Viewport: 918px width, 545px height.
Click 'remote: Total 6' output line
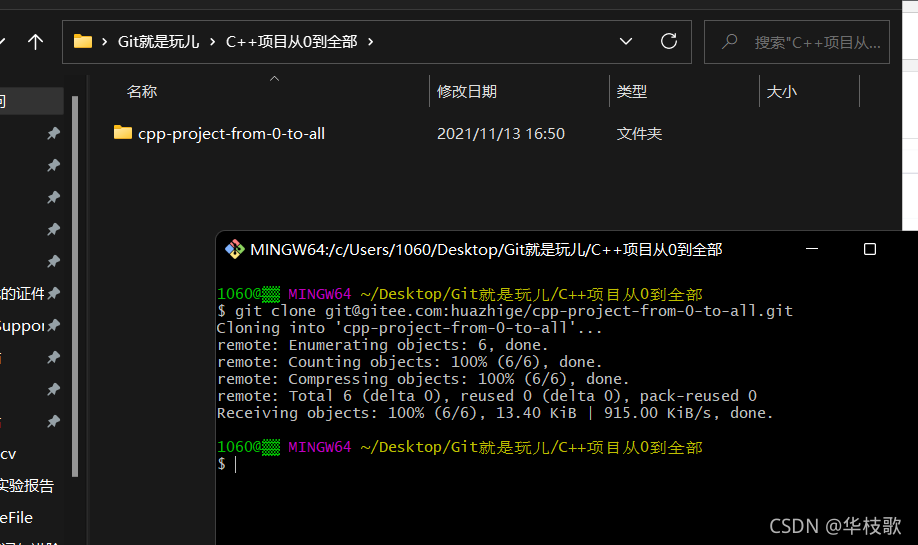click(x=487, y=396)
